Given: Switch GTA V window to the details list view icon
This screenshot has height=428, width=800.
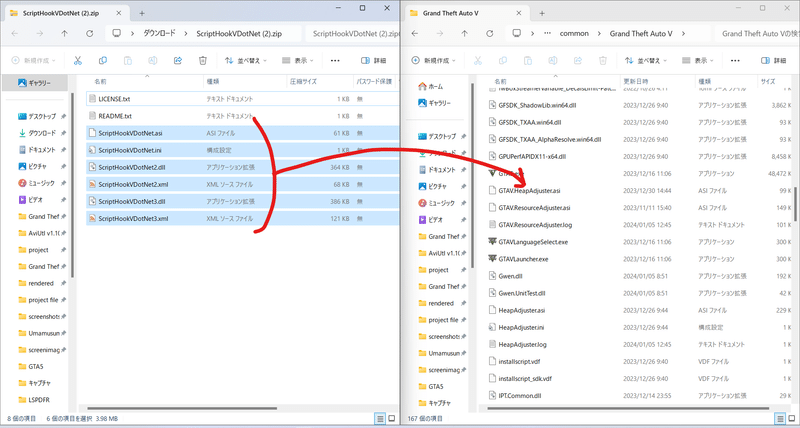Looking at the screenshot, I should 780,419.
